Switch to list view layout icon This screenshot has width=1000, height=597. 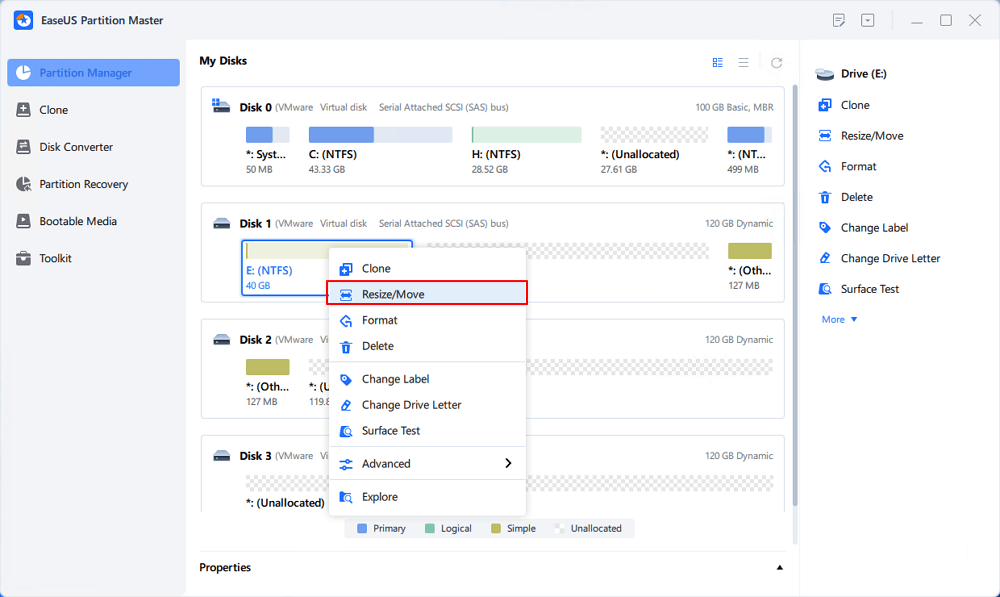(x=743, y=62)
